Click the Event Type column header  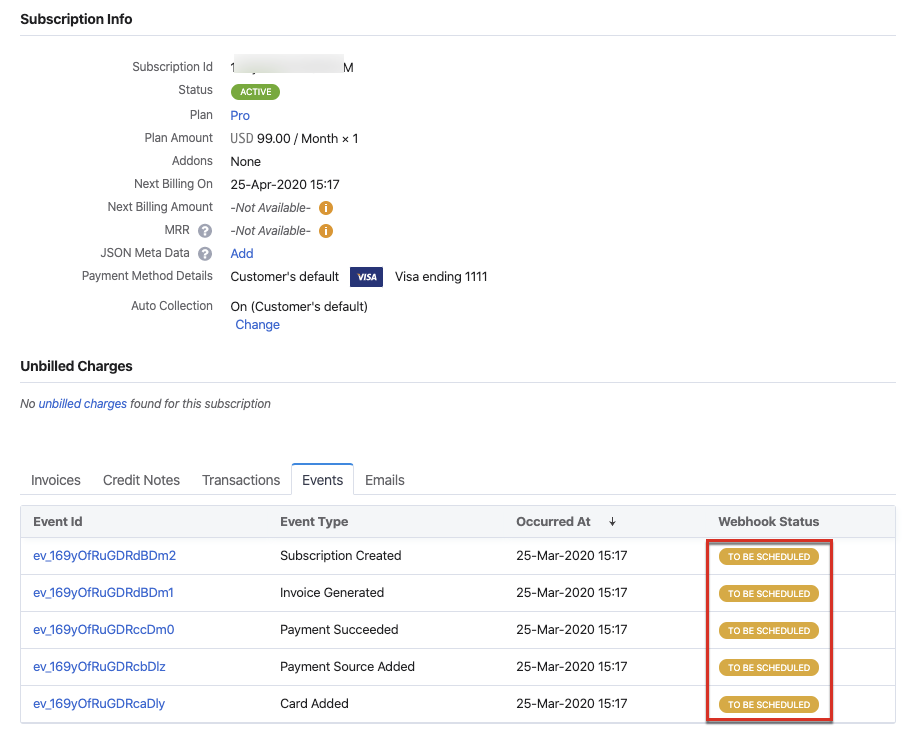tap(314, 522)
